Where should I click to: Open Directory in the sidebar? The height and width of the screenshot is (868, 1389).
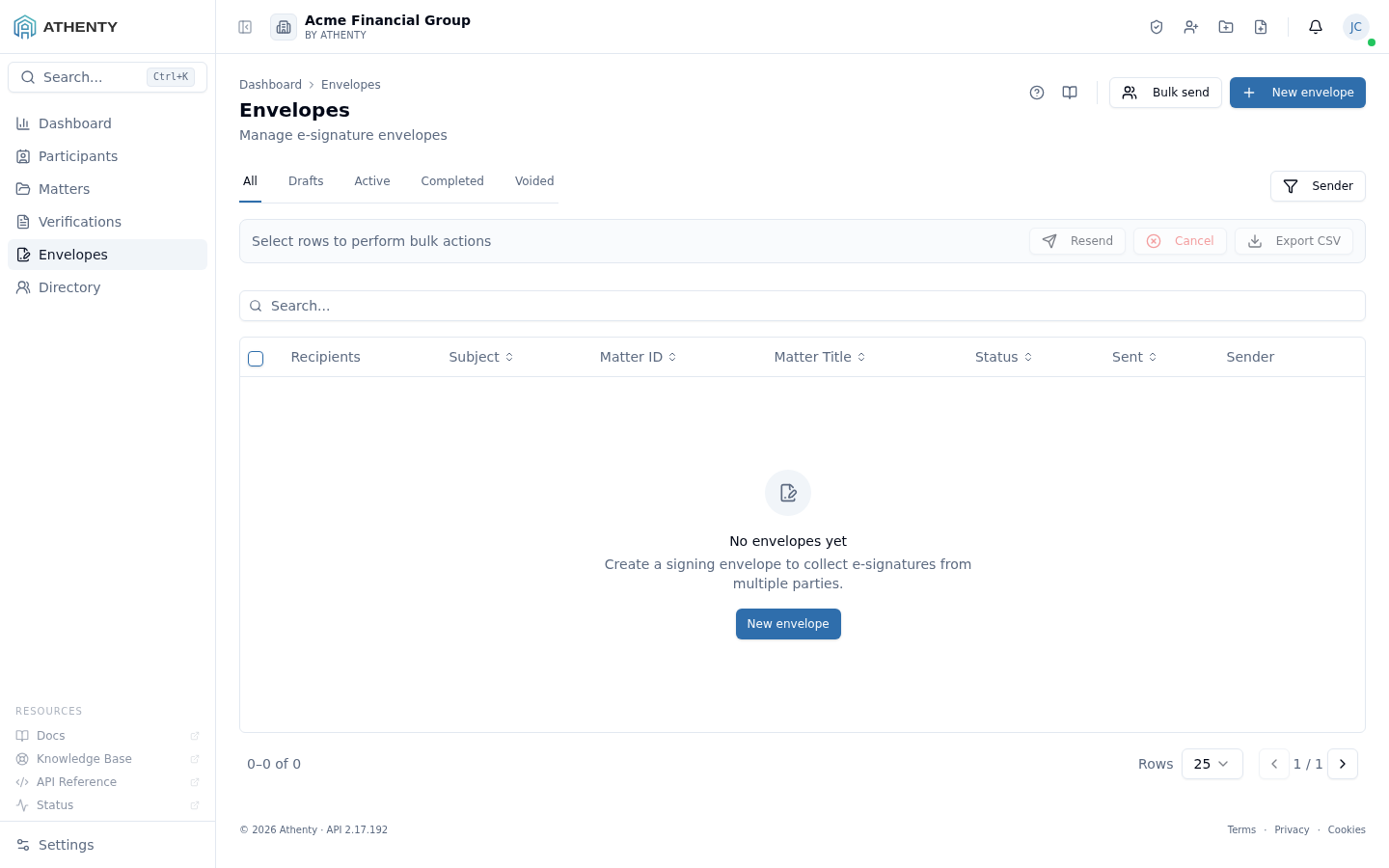point(107,287)
